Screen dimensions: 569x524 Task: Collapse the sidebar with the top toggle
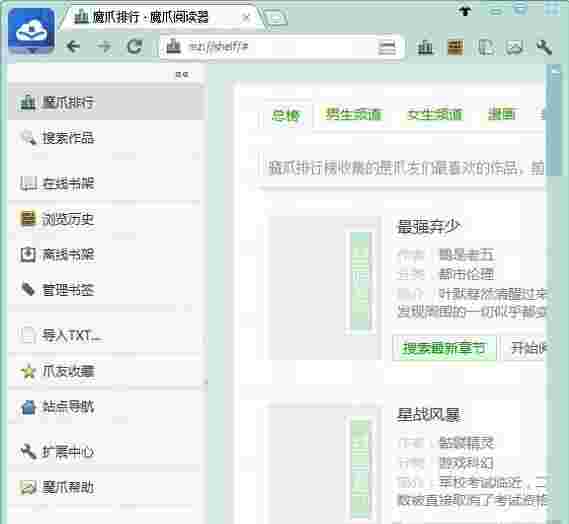[x=181, y=74]
